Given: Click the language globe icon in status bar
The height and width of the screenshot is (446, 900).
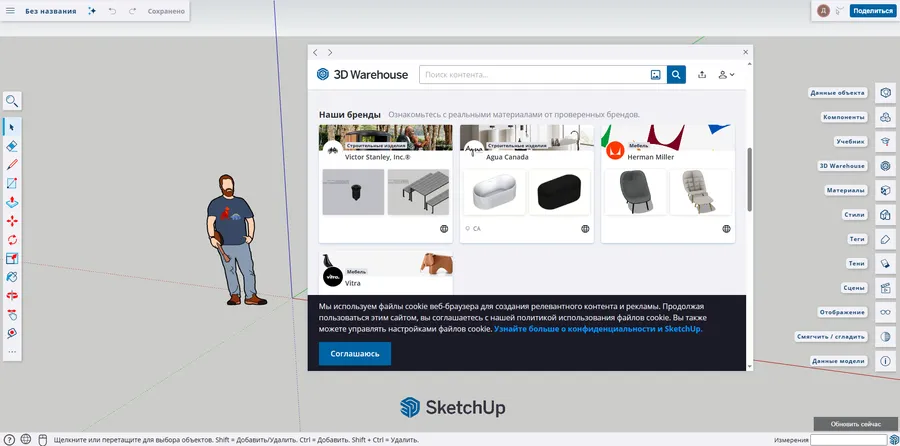Looking at the screenshot, I should click(26, 439).
